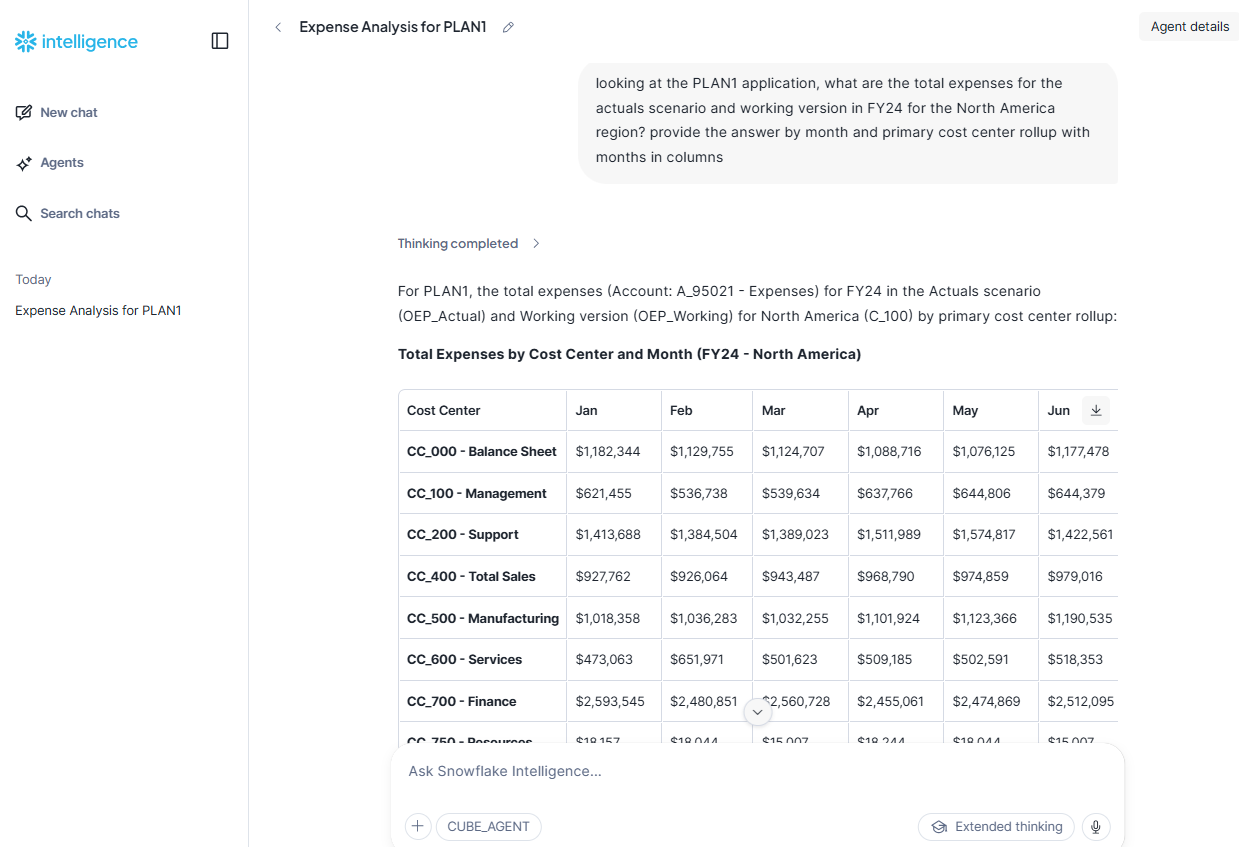
Task: Open Expense Analysis for PLAN1 chat in sidebar
Action: pyautogui.click(x=98, y=311)
